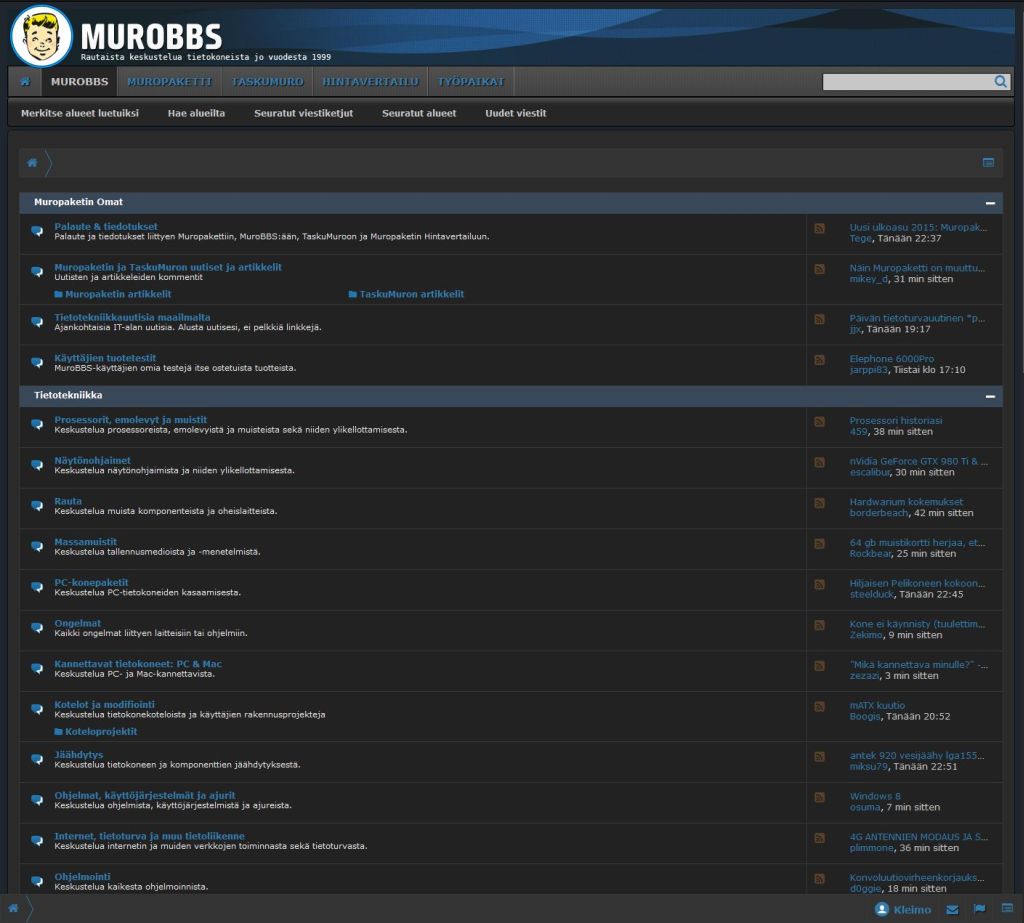Image resolution: width=1024 pixels, height=923 pixels.
Task: Open the Kotelot ja modifiointi forum
Action: tap(104, 704)
